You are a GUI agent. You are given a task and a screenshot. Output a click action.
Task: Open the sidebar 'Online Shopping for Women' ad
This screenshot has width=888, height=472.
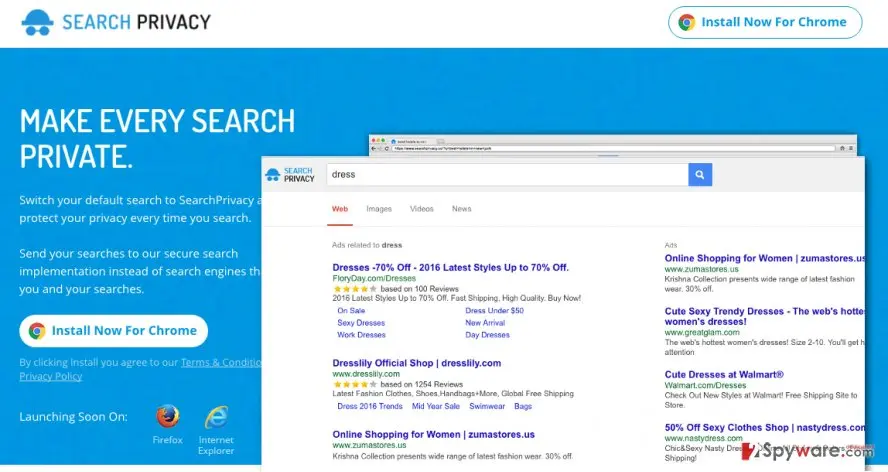click(765, 258)
